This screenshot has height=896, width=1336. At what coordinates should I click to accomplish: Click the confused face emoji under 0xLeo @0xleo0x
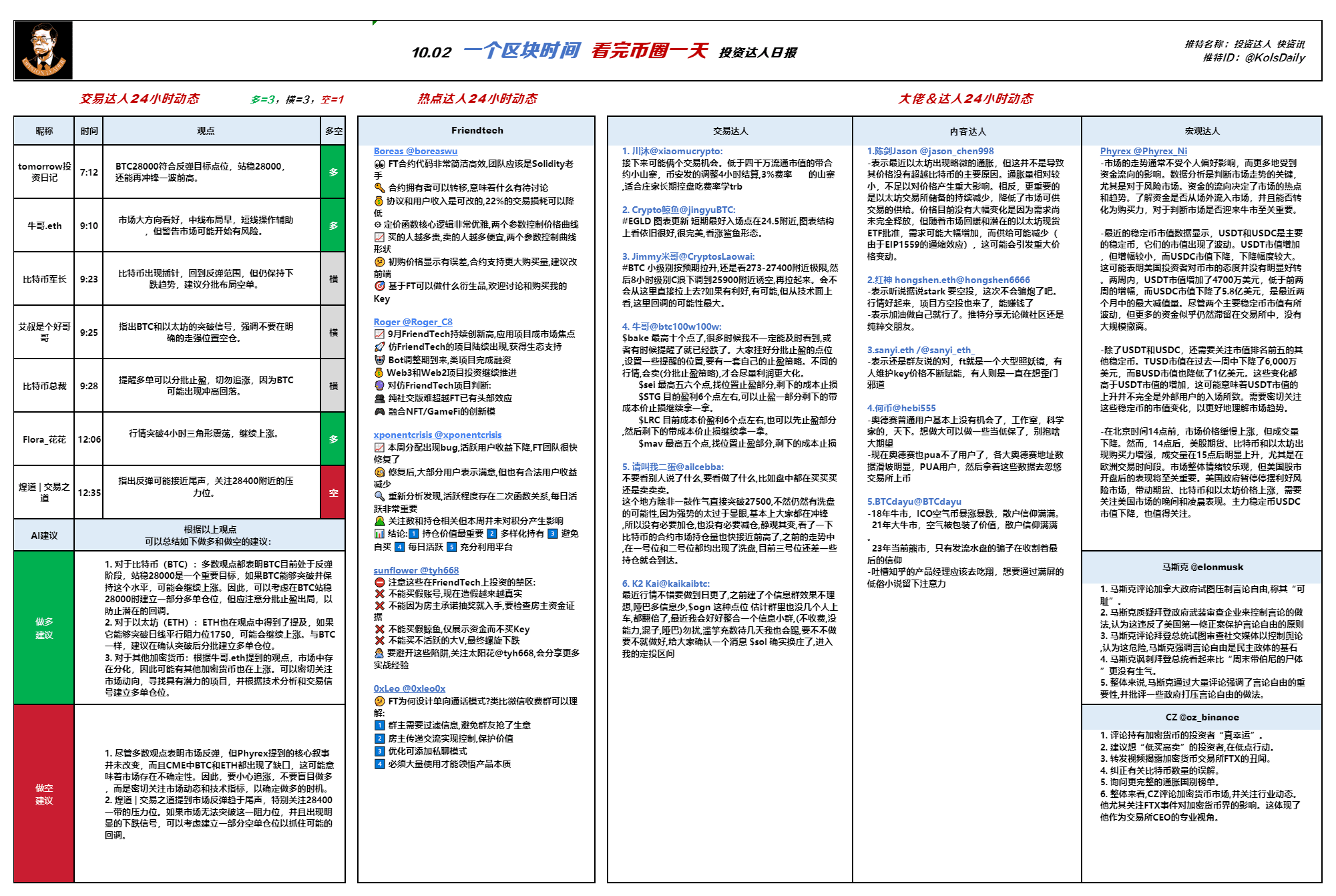point(379,701)
